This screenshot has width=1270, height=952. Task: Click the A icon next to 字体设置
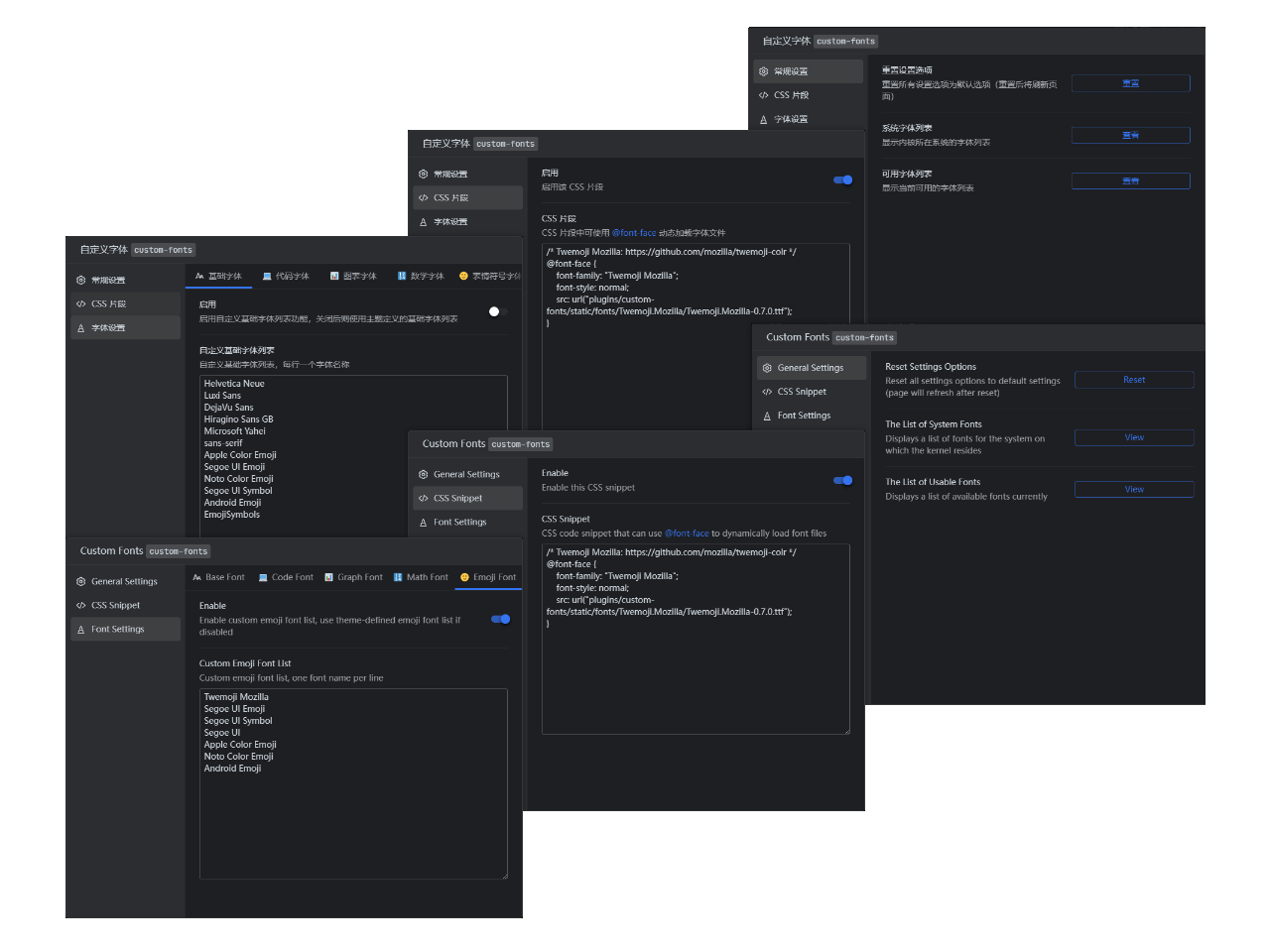79,326
